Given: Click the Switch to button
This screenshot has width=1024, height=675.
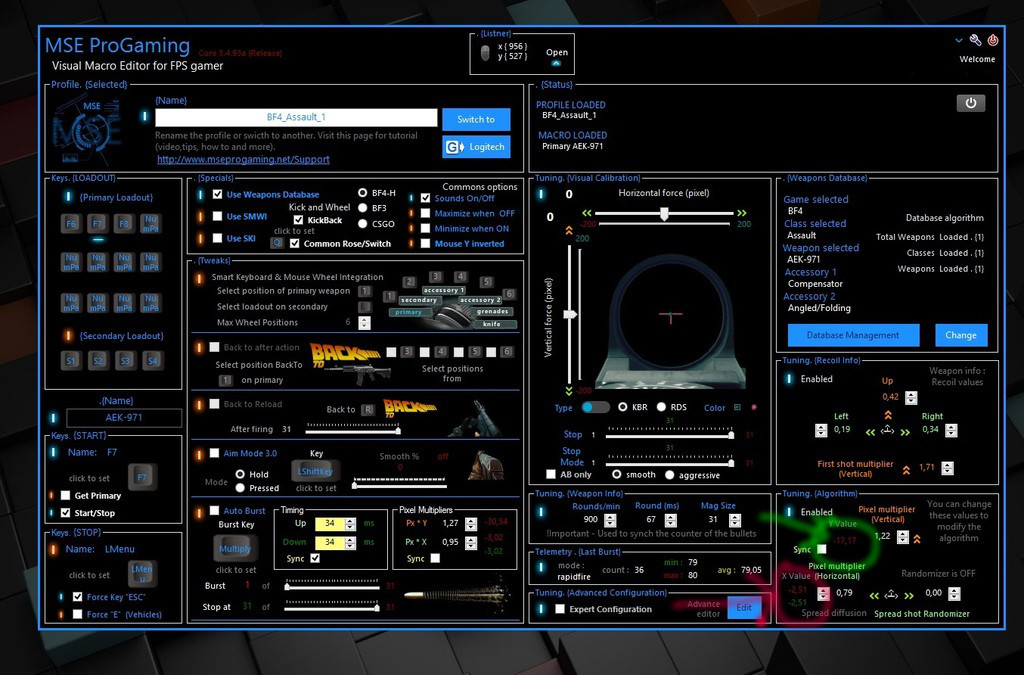Looking at the screenshot, I should click(476, 119).
